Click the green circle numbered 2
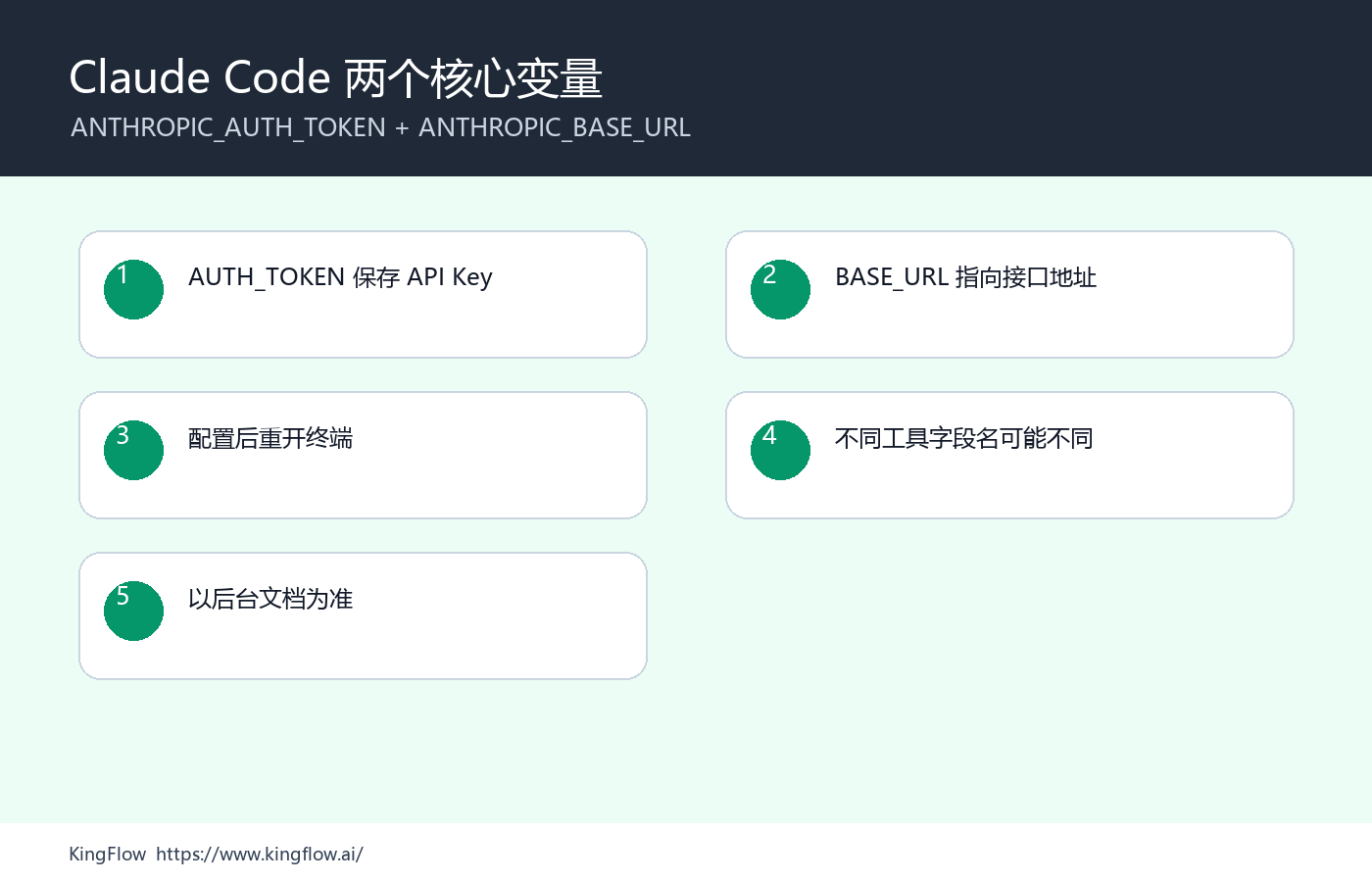Viewport: 1372px width, 882px height. coord(780,289)
